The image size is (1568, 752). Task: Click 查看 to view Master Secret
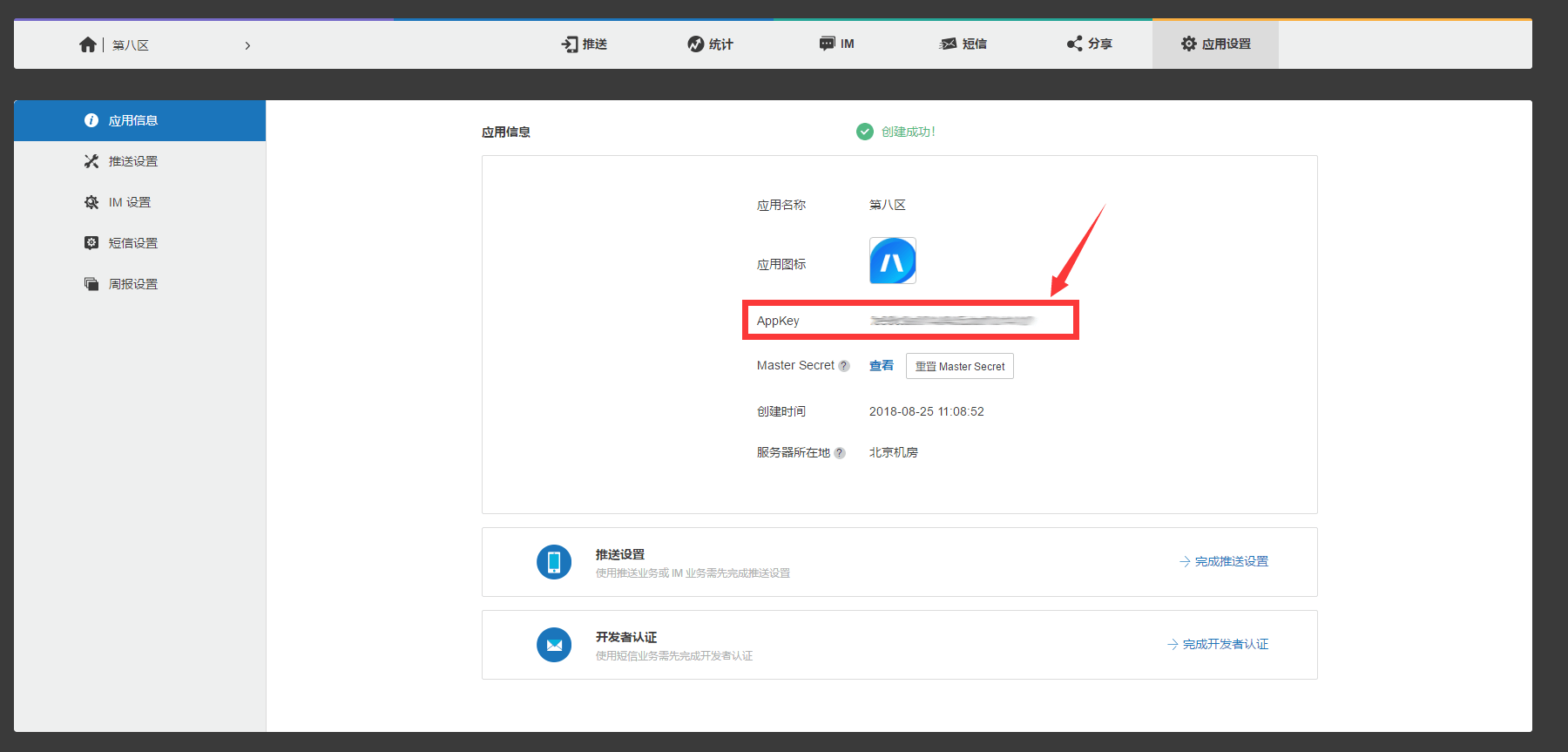click(881, 366)
